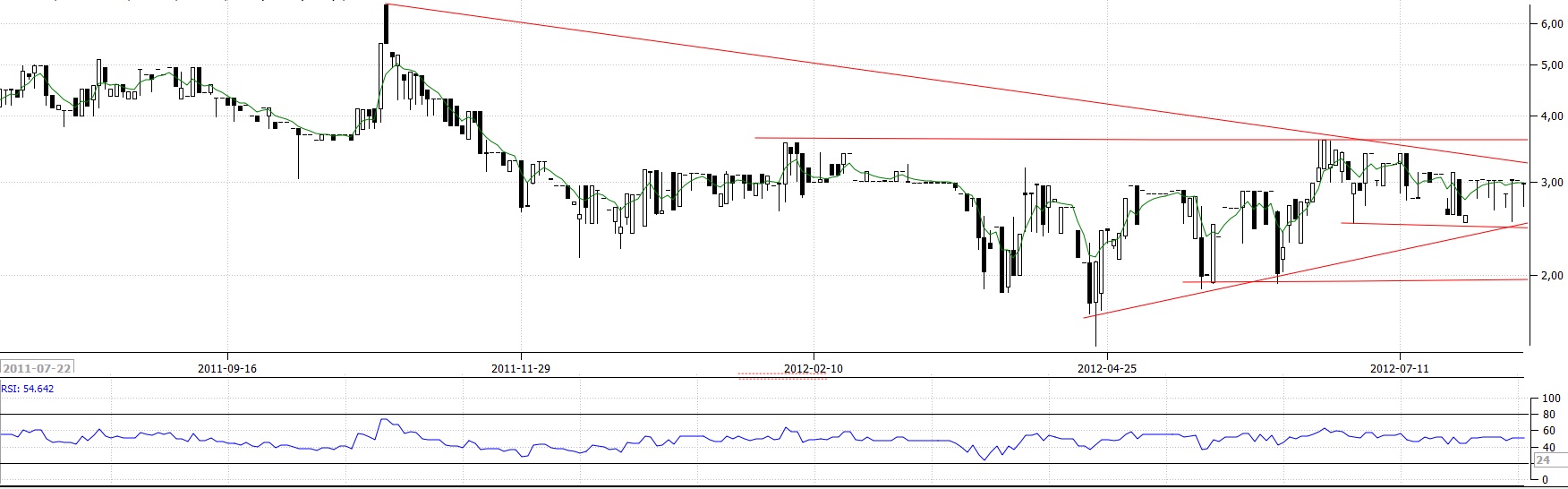Click the 4,00 price axis label
Image resolution: width=1568 pixels, height=489 pixels.
pos(1551,116)
